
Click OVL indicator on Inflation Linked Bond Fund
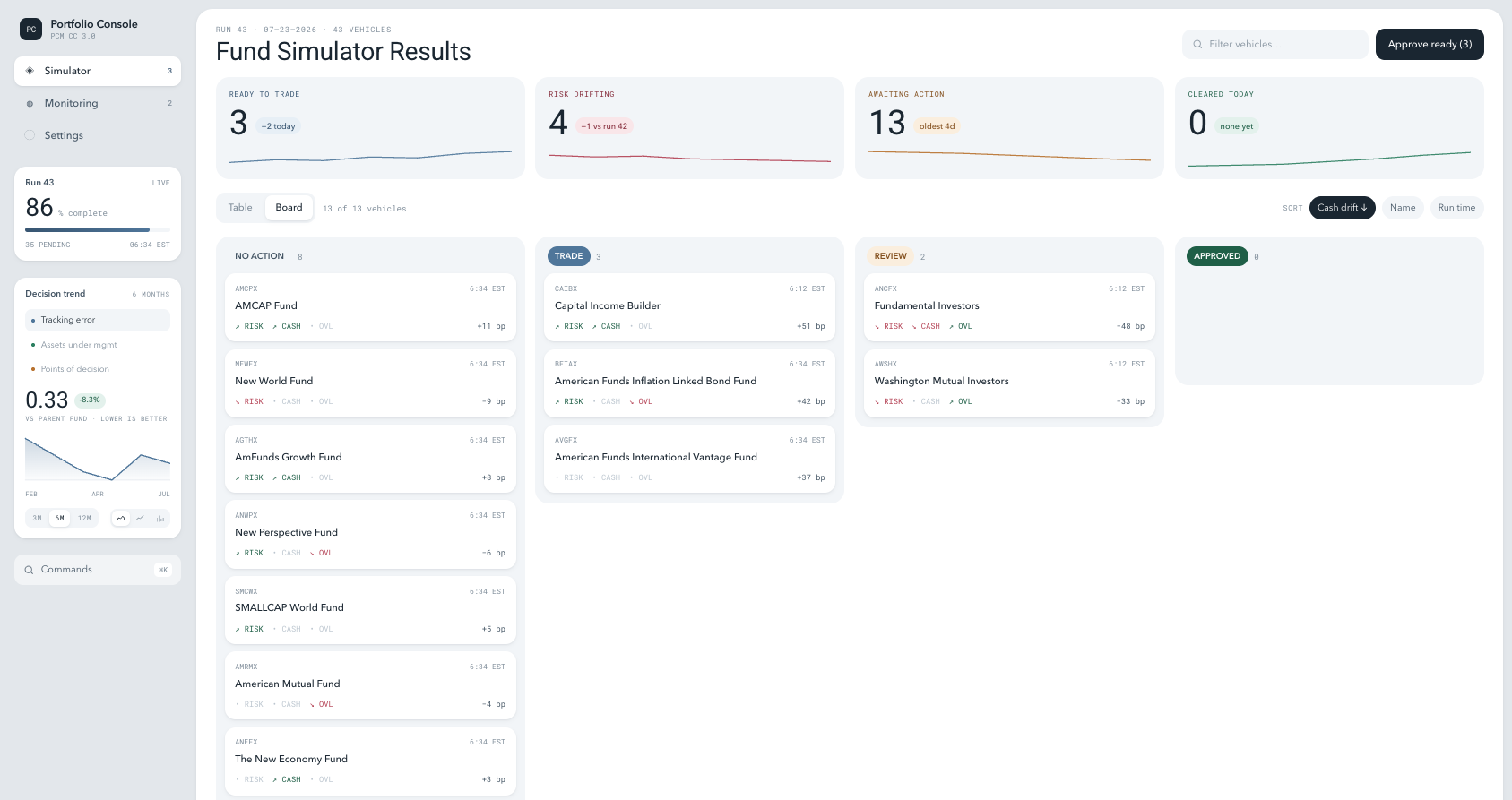[641, 401]
